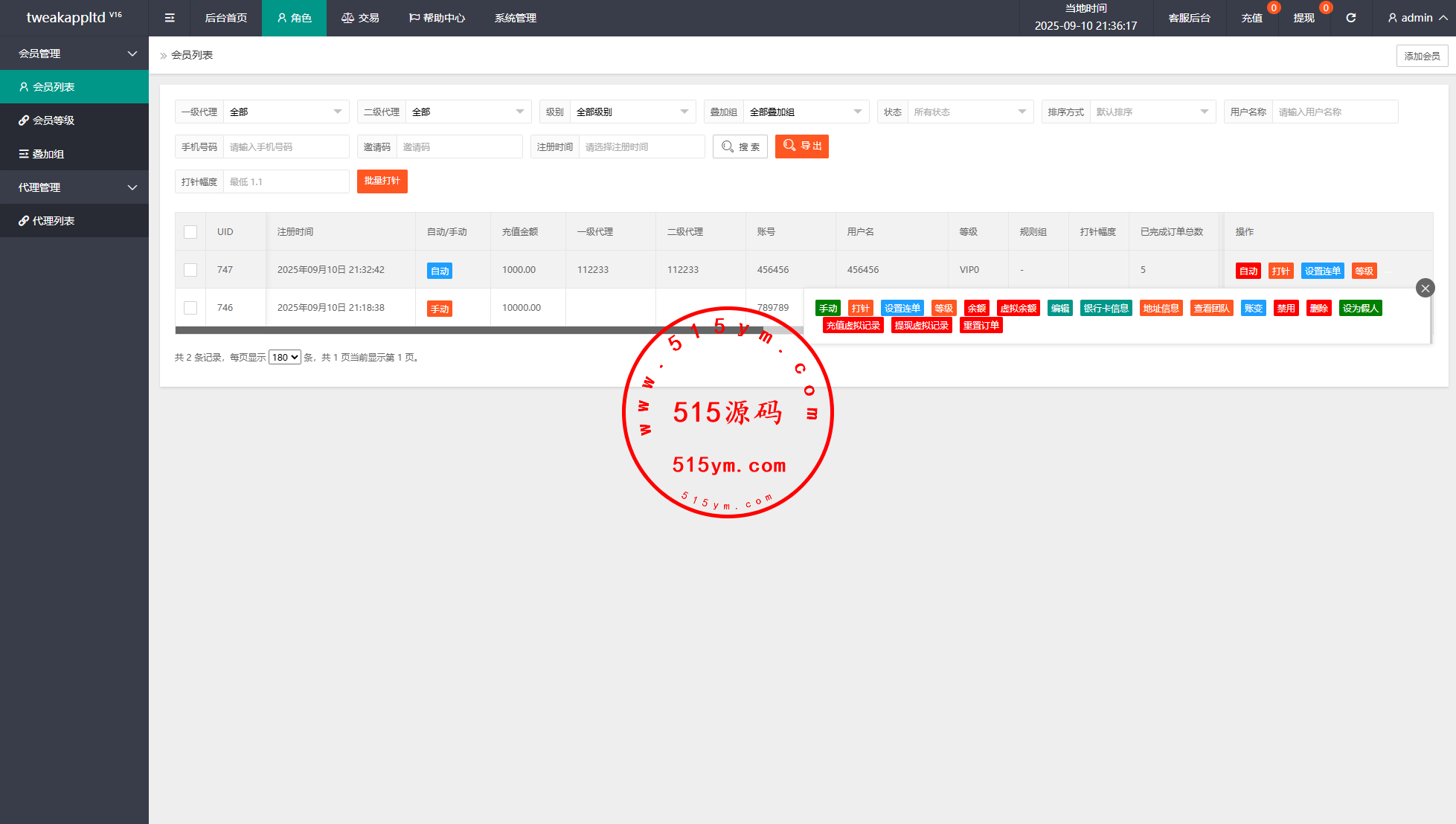Click the 添加会员 button
This screenshot has width=1456, height=824.
[x=1421, y=56]
